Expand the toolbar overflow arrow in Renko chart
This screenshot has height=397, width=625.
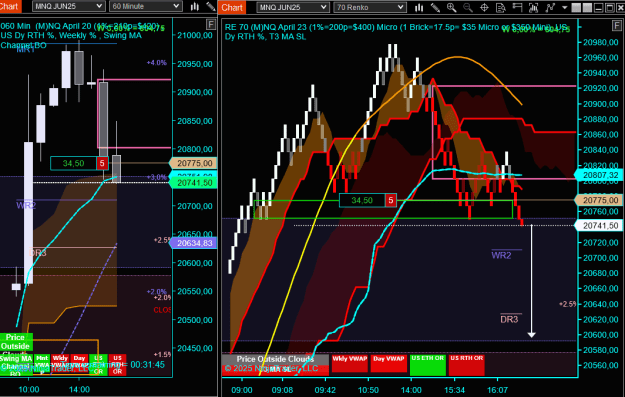[564, 7]
